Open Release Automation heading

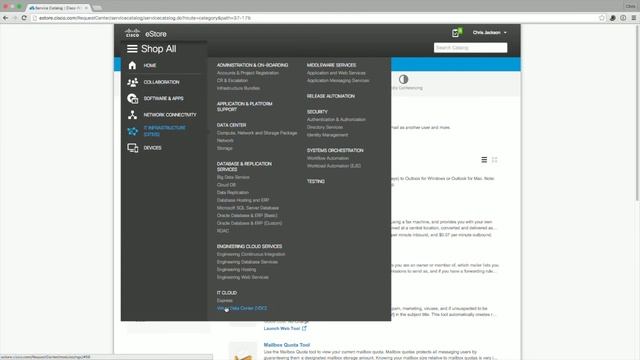(x=331, y=96)
